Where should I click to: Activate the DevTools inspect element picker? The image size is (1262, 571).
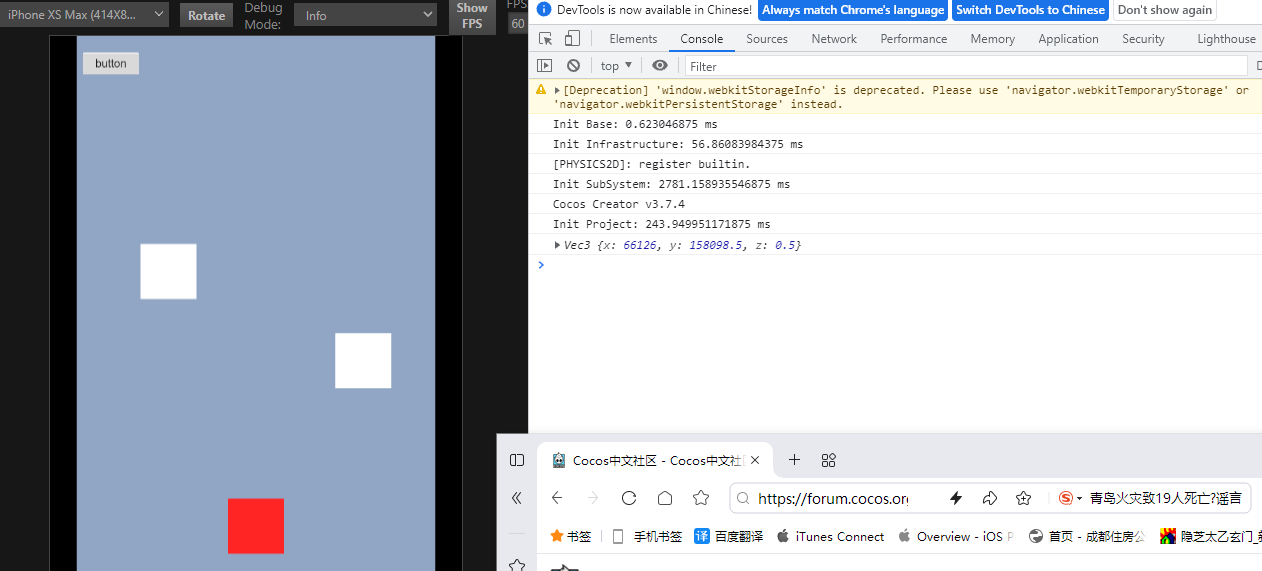click(x=545, y=39)
